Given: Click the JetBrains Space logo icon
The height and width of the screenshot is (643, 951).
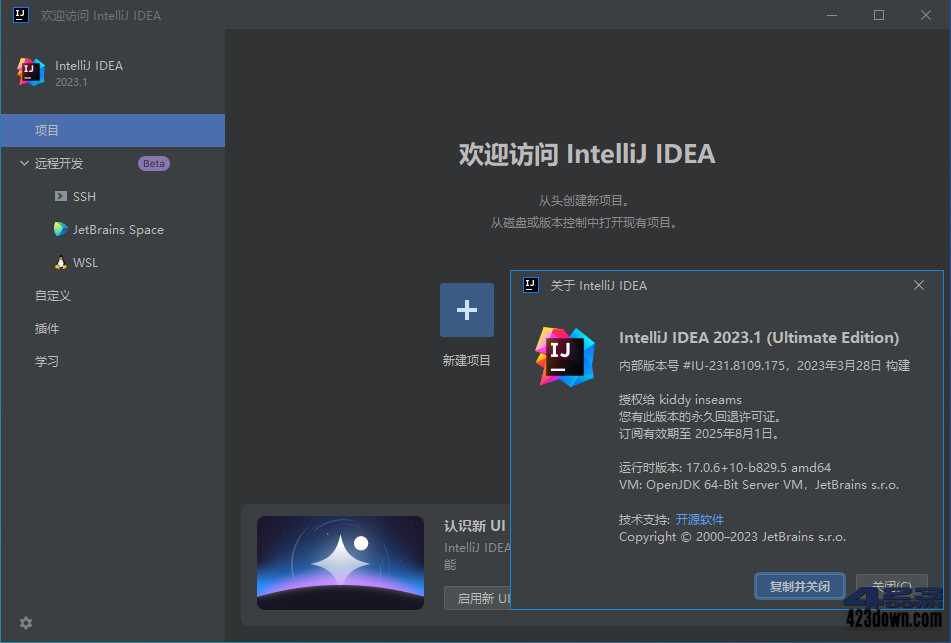Looking at the screenshot, I should click(61, 229).
